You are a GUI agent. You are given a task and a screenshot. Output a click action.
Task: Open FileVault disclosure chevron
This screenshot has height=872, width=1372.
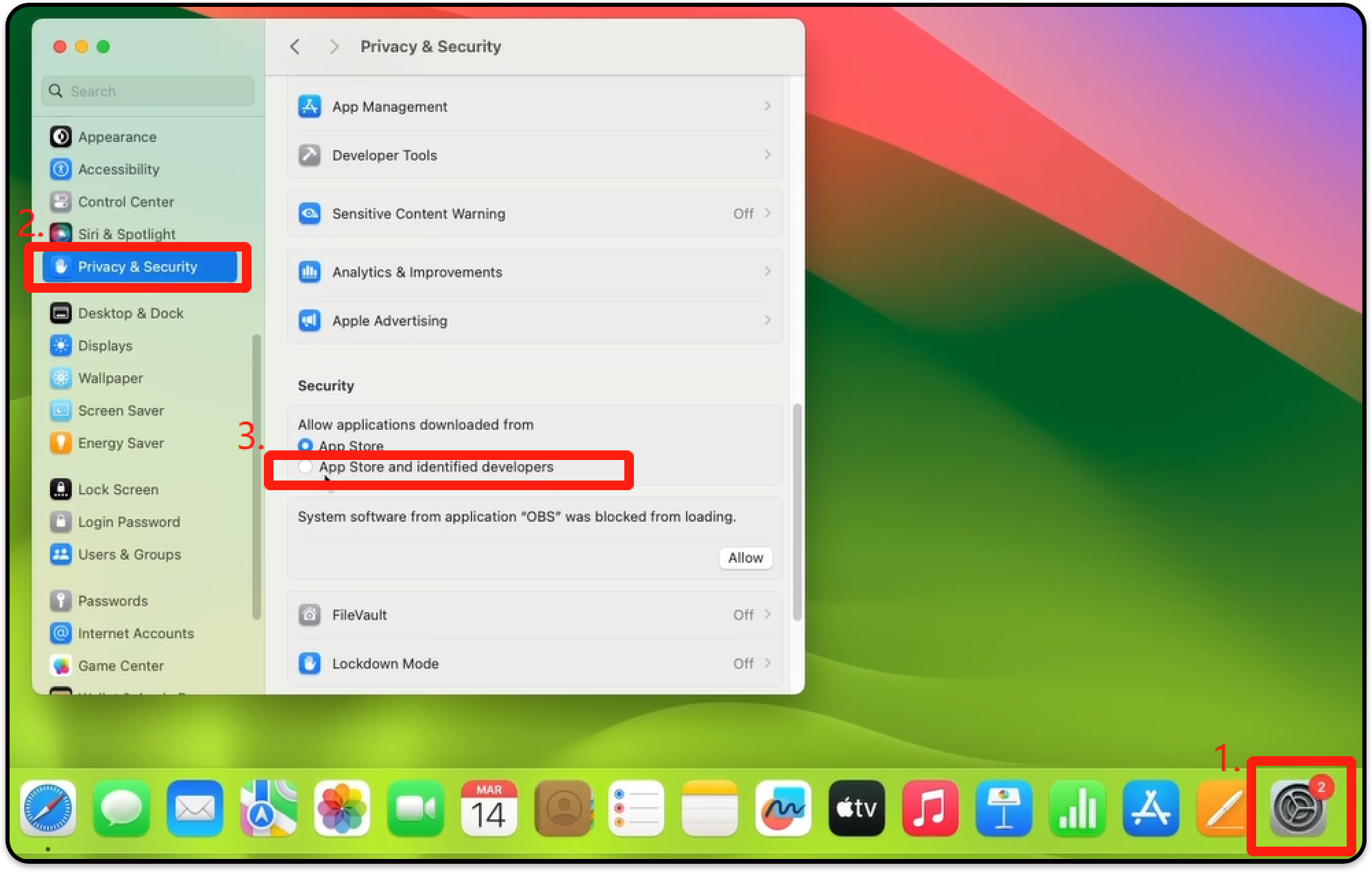click(x=768, y=614)
